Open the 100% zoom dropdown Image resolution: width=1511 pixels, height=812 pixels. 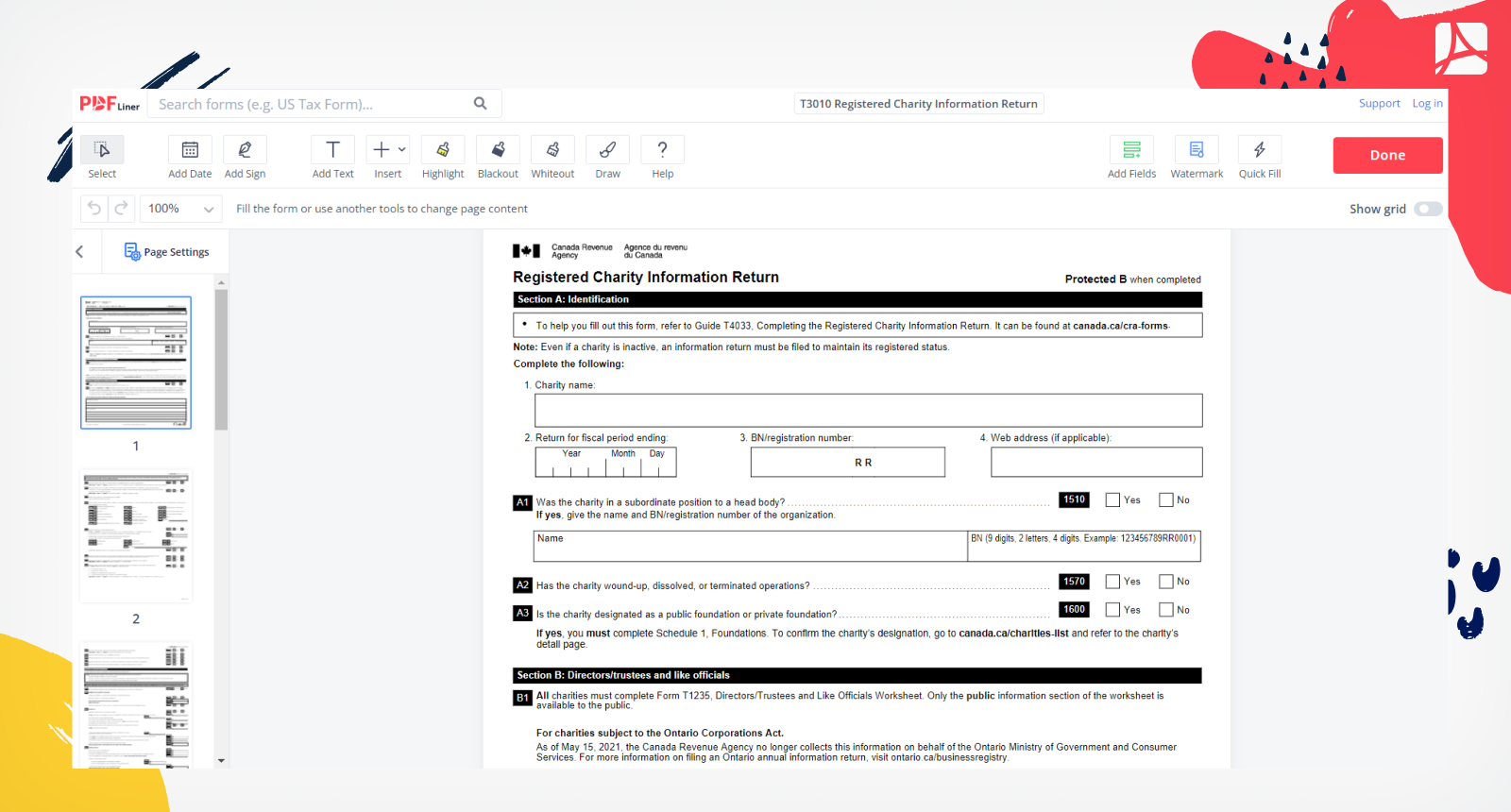point(181,209)
